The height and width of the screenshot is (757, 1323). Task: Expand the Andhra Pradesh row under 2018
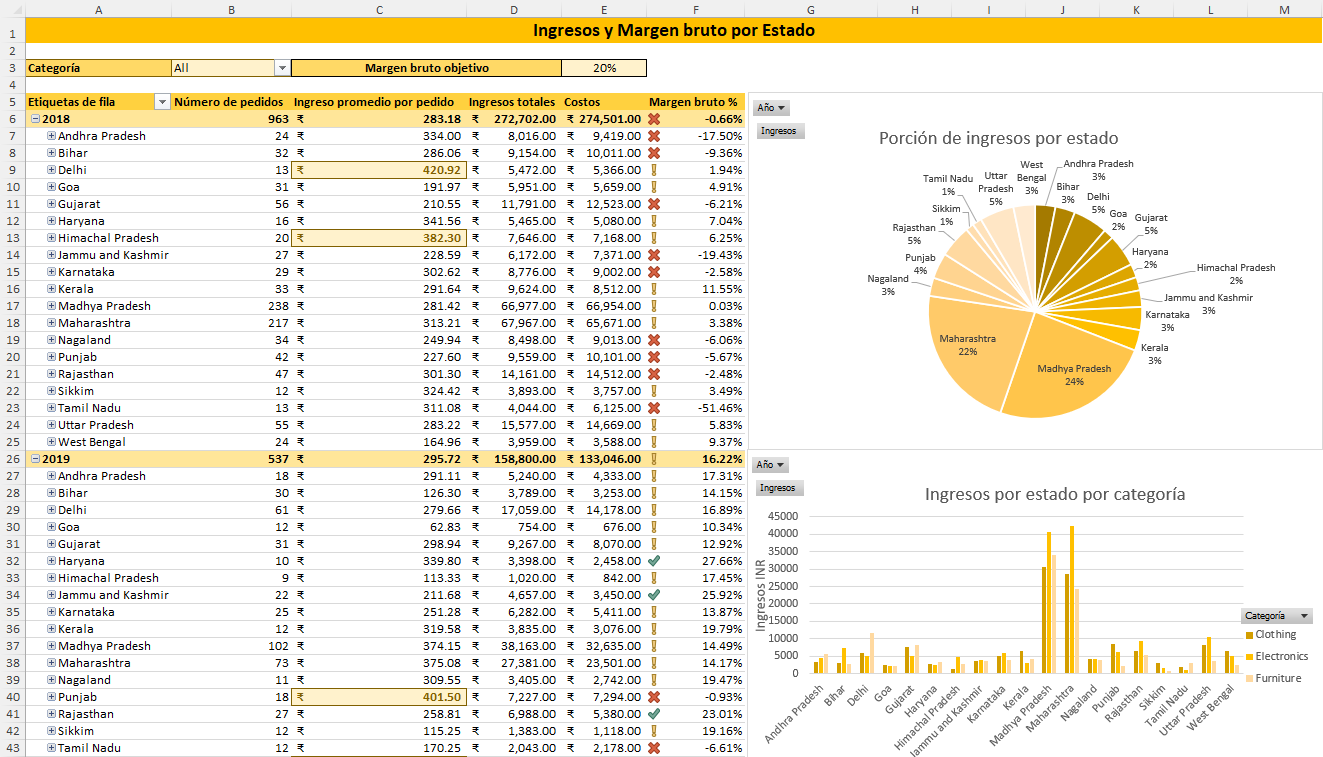pyautogui.click(x=51, y=136)
